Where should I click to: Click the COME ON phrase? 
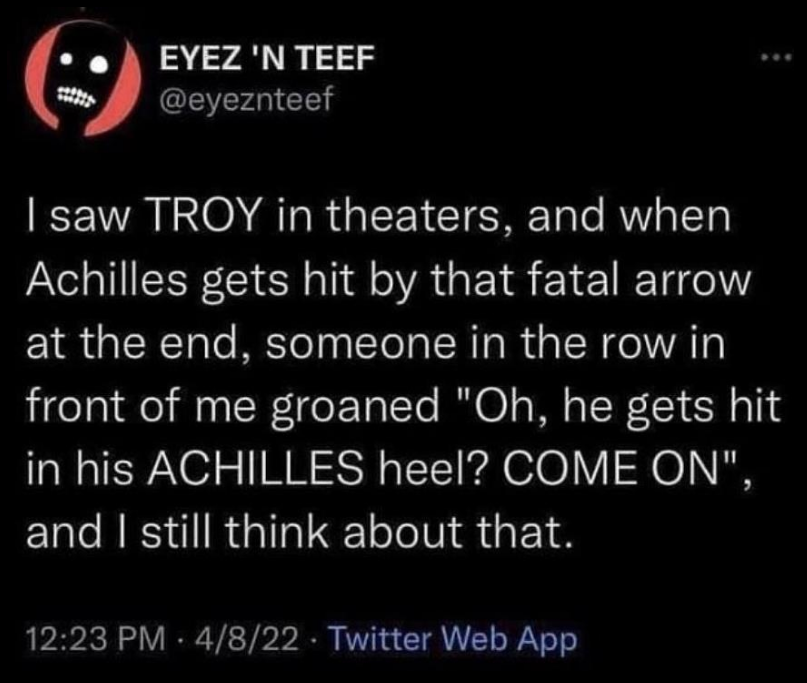[x=606, y=469]
